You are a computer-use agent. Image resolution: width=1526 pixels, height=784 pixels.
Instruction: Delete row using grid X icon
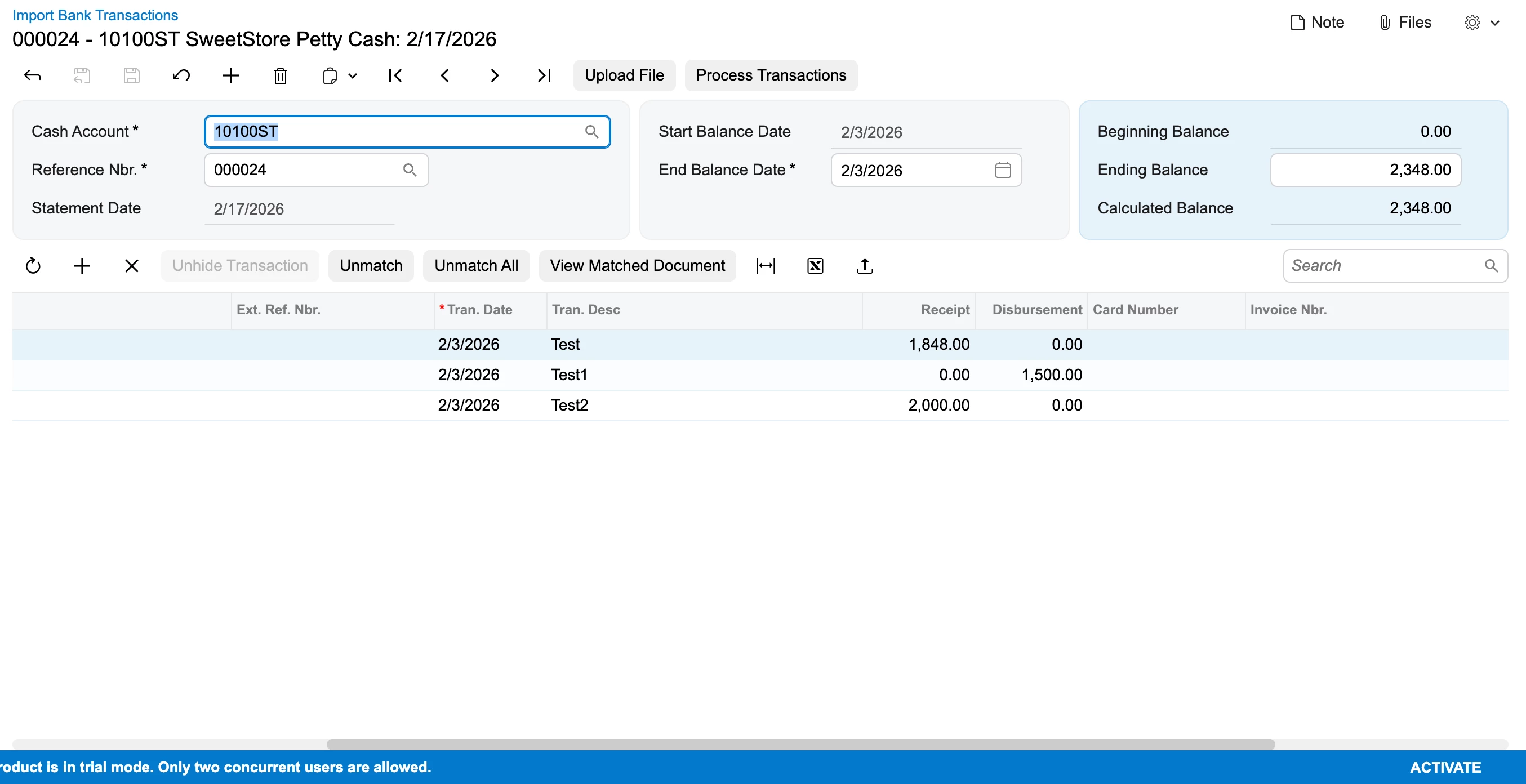(131, 266)
